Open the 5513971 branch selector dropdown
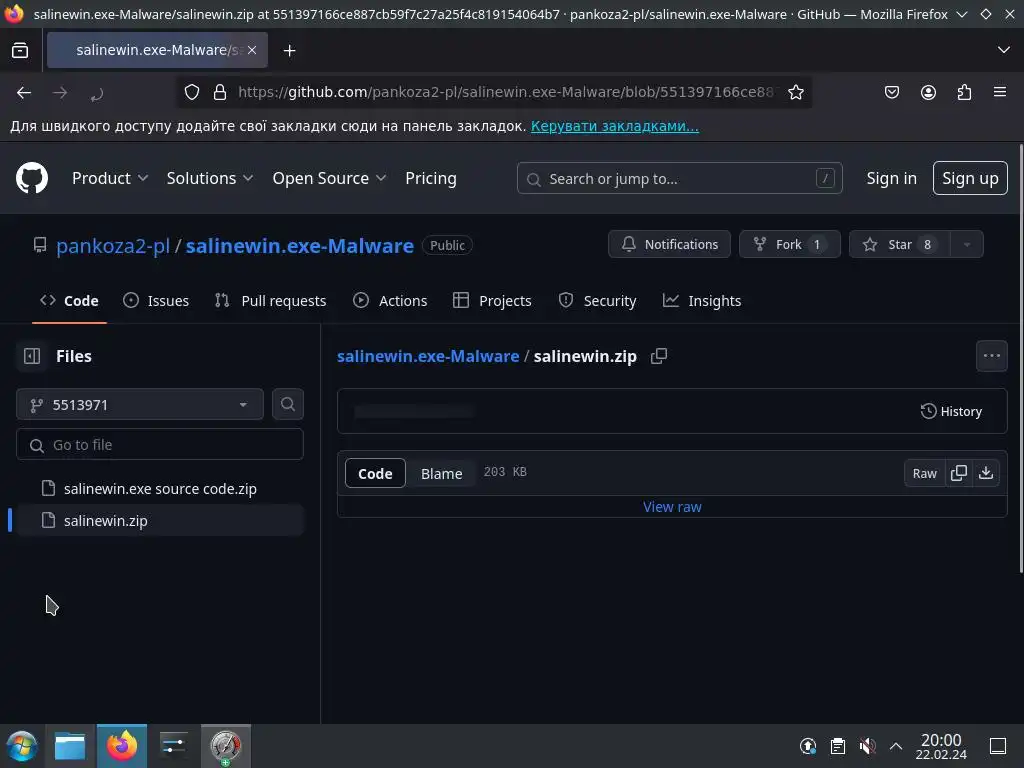 (140, 405)
